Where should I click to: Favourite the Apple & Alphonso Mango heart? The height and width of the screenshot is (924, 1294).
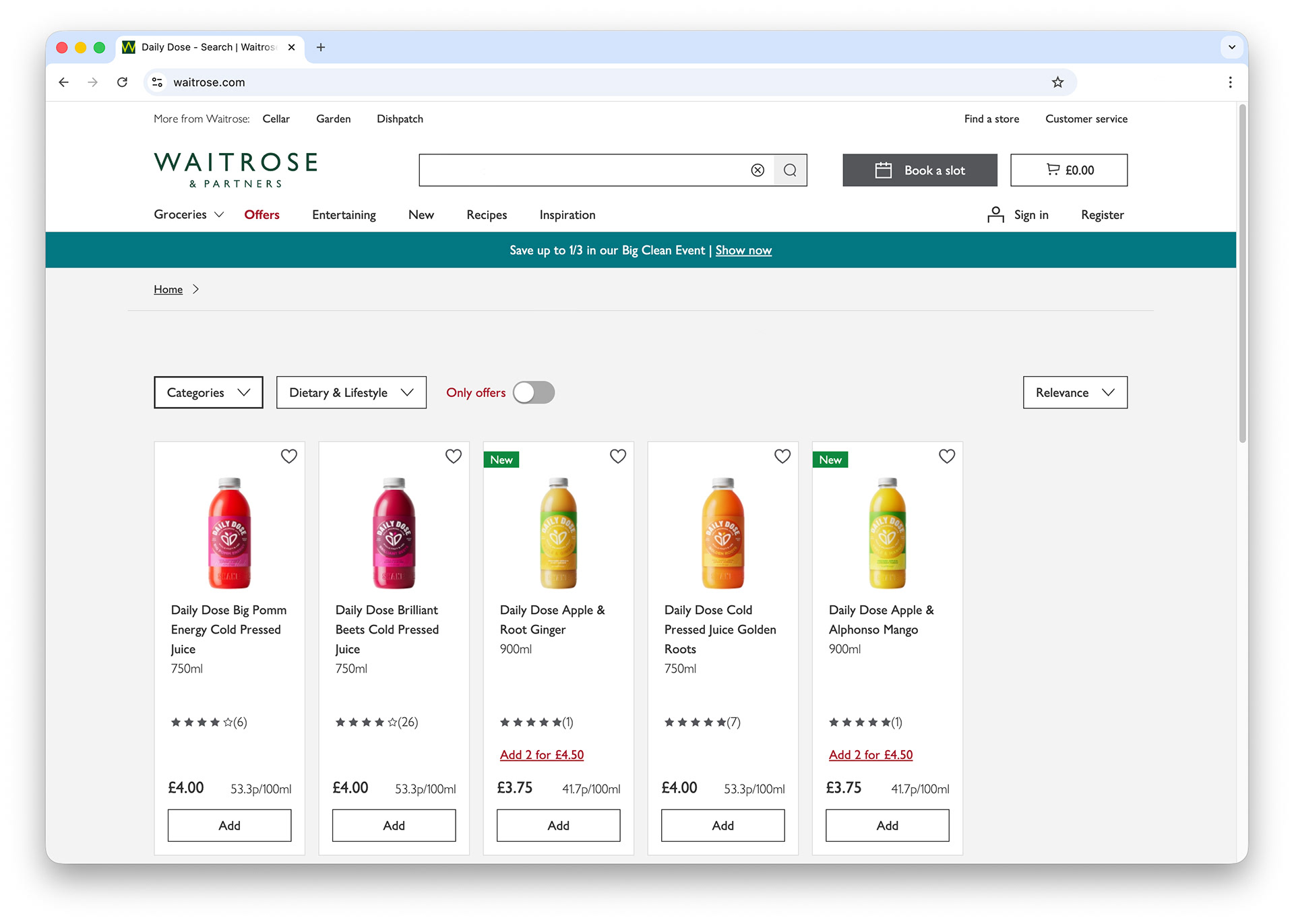click(947, 456)
